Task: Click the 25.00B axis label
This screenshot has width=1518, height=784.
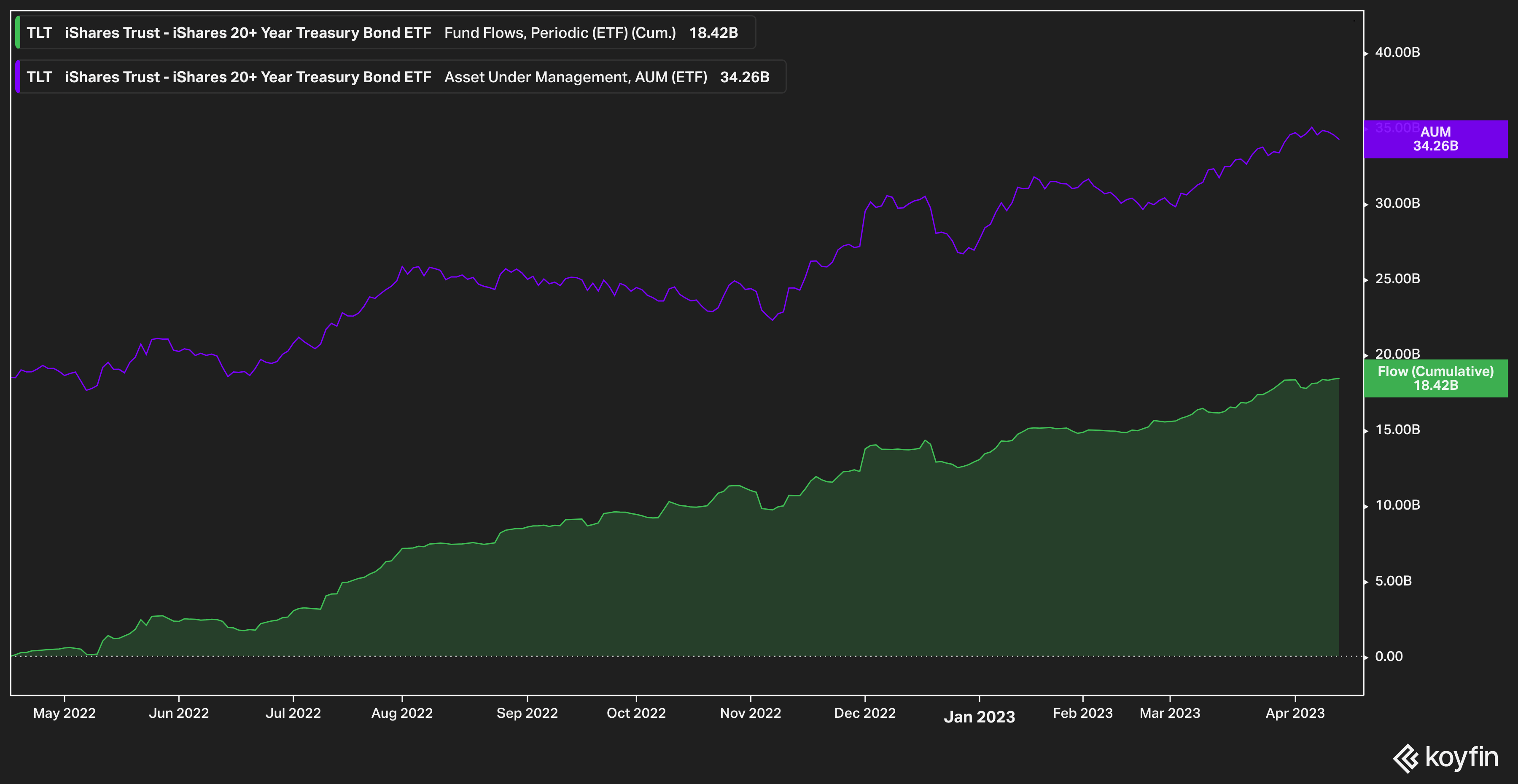Action: 1397,279
